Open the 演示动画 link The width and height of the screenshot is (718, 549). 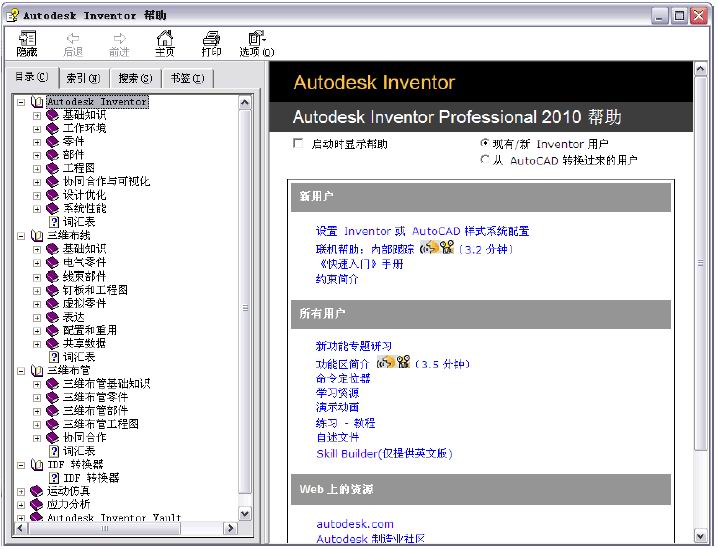point(337,407)
